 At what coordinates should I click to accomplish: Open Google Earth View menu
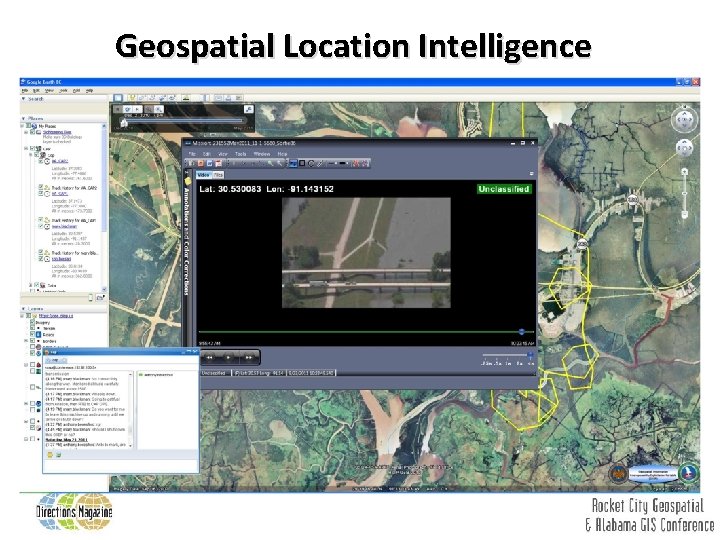(49, 90)
